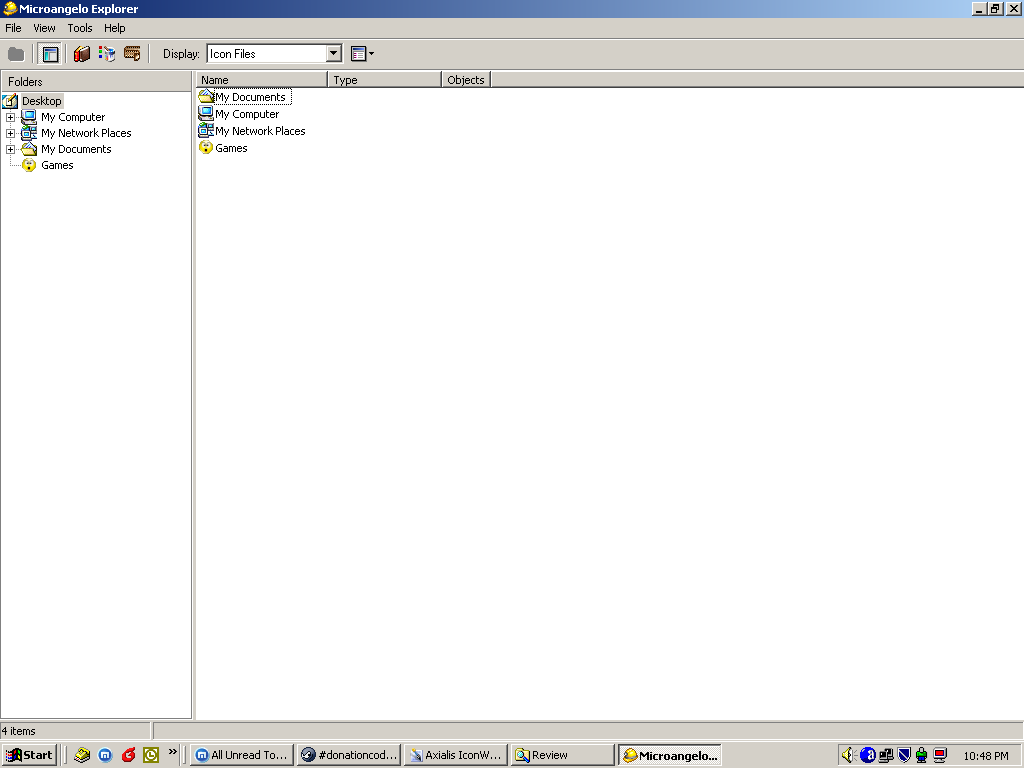Open the Tools menu

(80, 28)
